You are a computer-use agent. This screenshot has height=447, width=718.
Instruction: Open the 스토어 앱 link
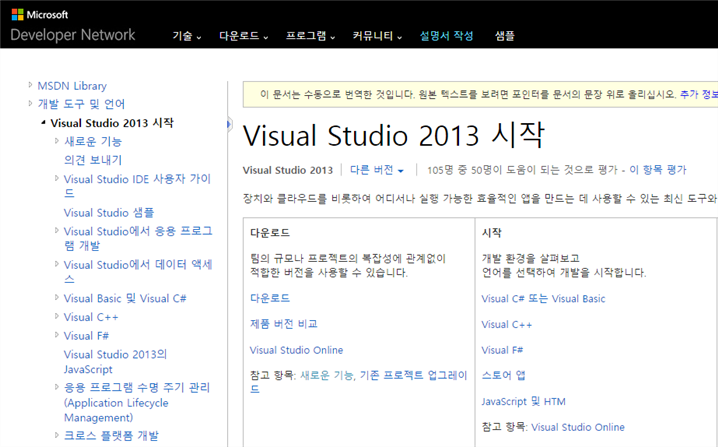(x=503, y=376)
